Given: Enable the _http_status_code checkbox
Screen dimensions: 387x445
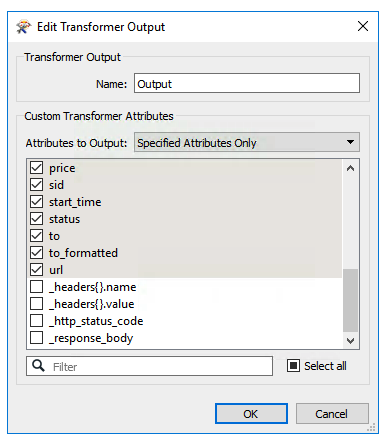Looking at the screenshot, I should pos(36,321).
